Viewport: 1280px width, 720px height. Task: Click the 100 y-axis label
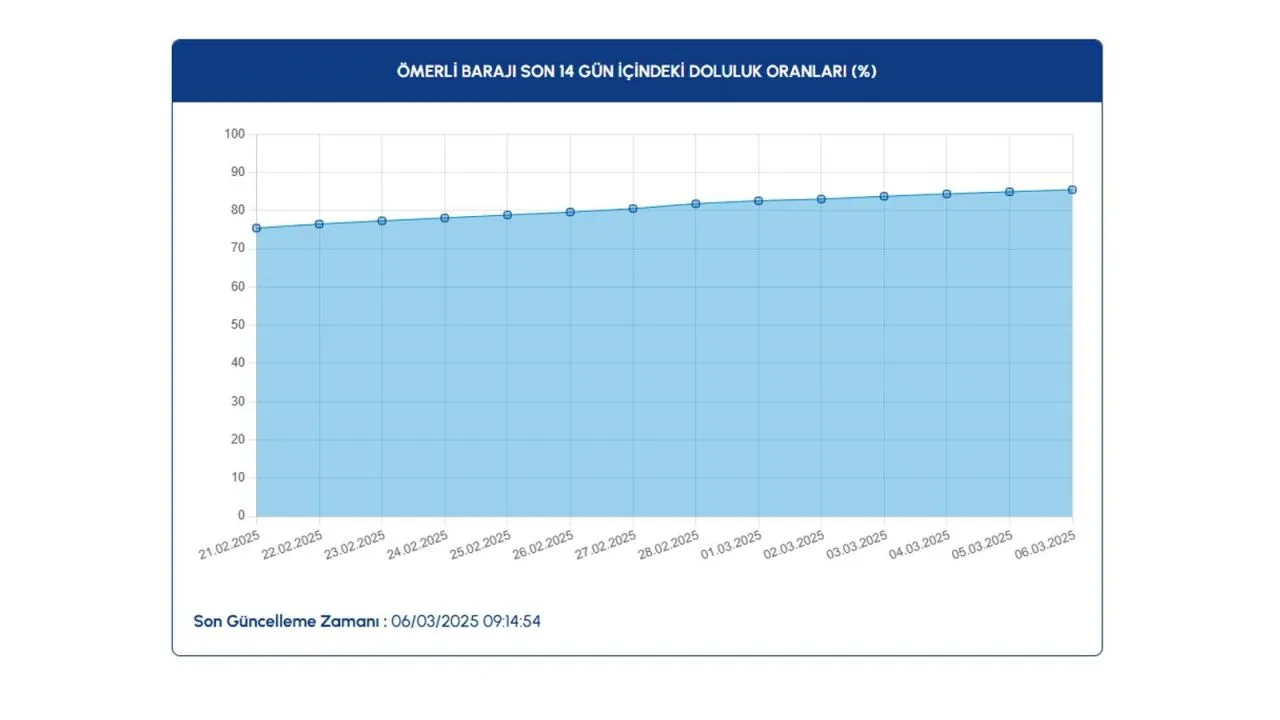point(235,133)
